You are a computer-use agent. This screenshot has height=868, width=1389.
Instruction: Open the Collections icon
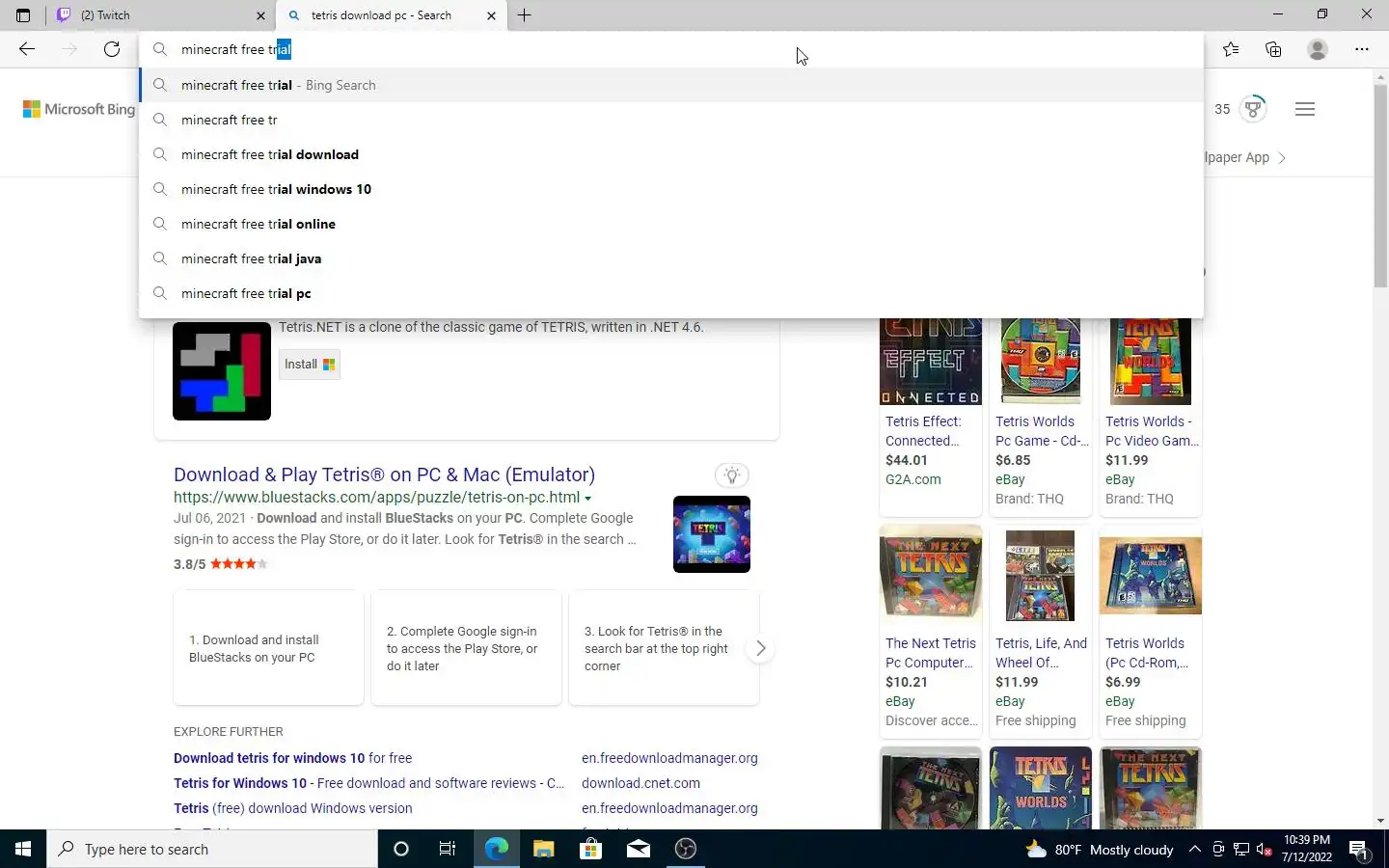point(1273,49)
